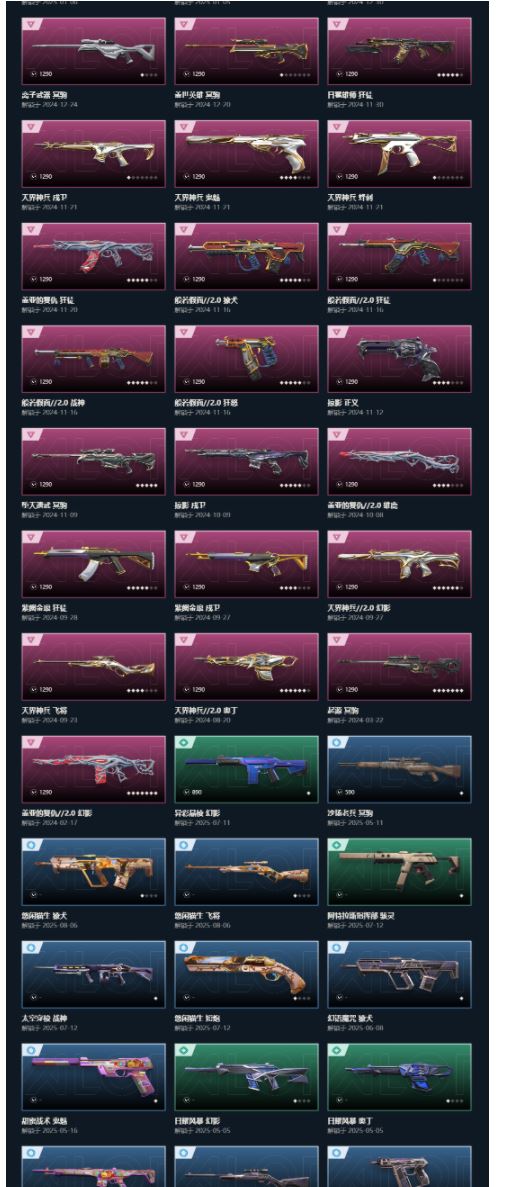The image size is (511, 1187).
Task: Click the level dots on the silver revolver card
Action: [x=447, y=382]
